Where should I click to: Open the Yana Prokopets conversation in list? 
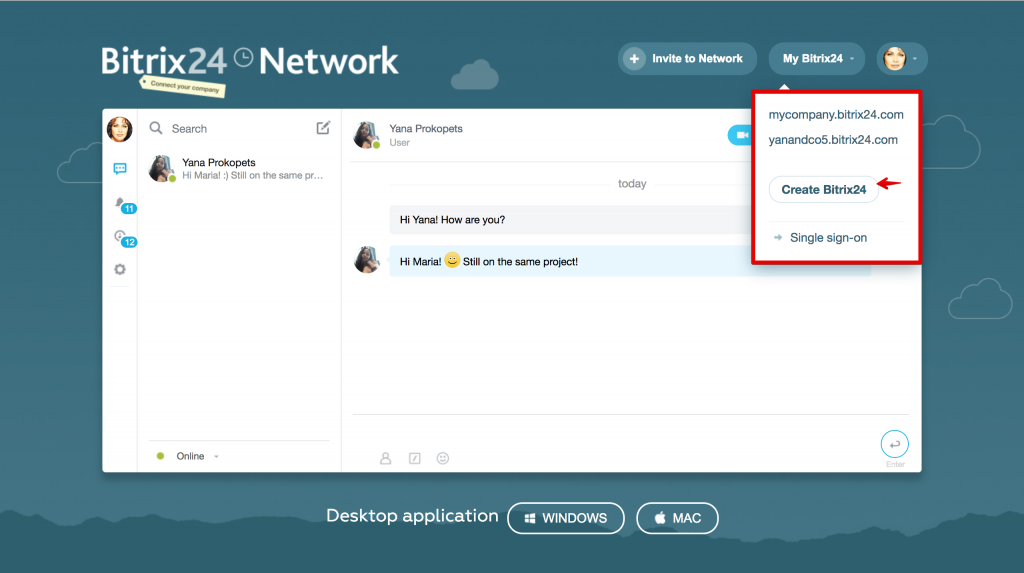tap(239, 169)
